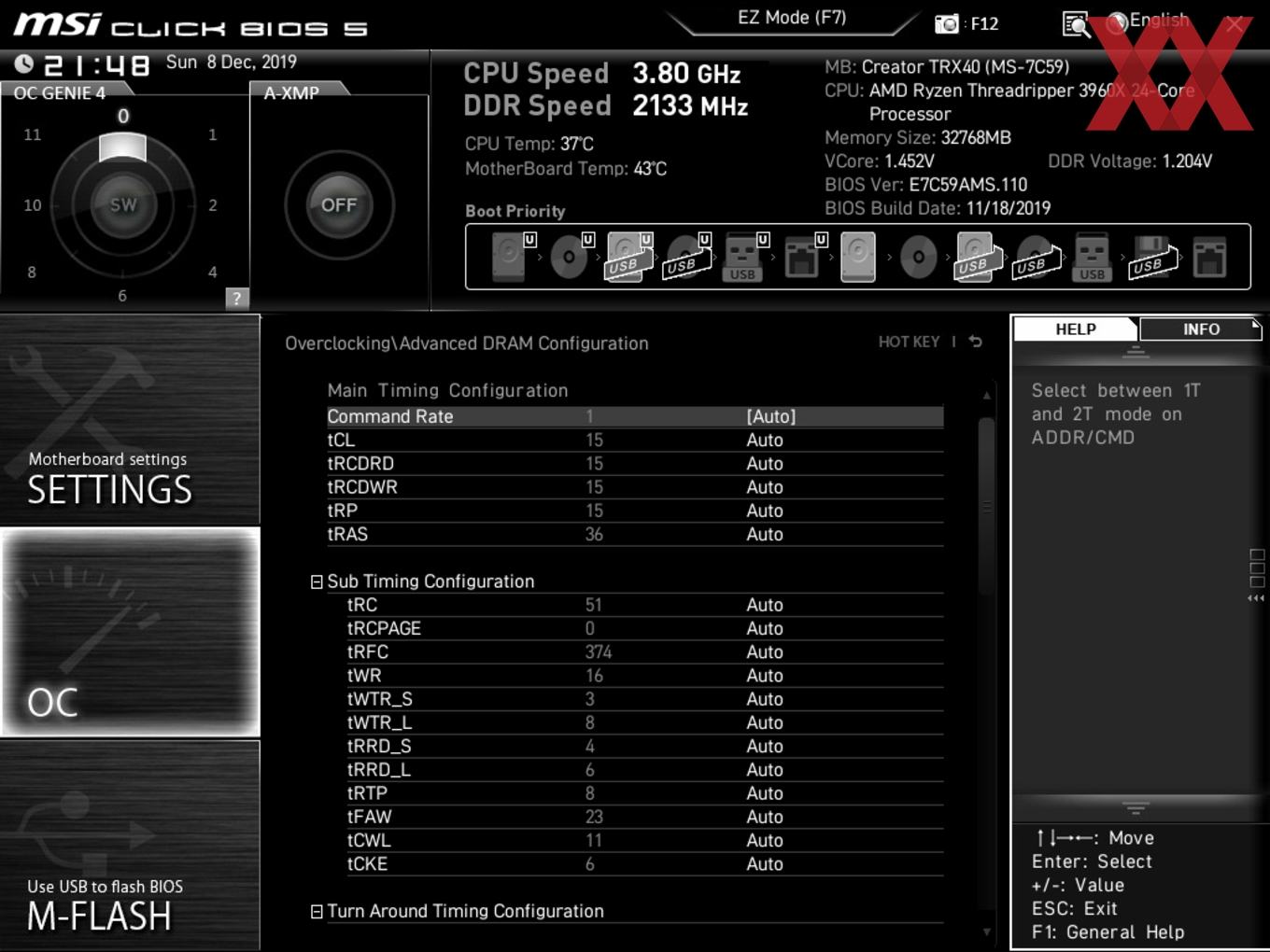Click HOT KEY label to show hotkeys

(x=909, y=342)
